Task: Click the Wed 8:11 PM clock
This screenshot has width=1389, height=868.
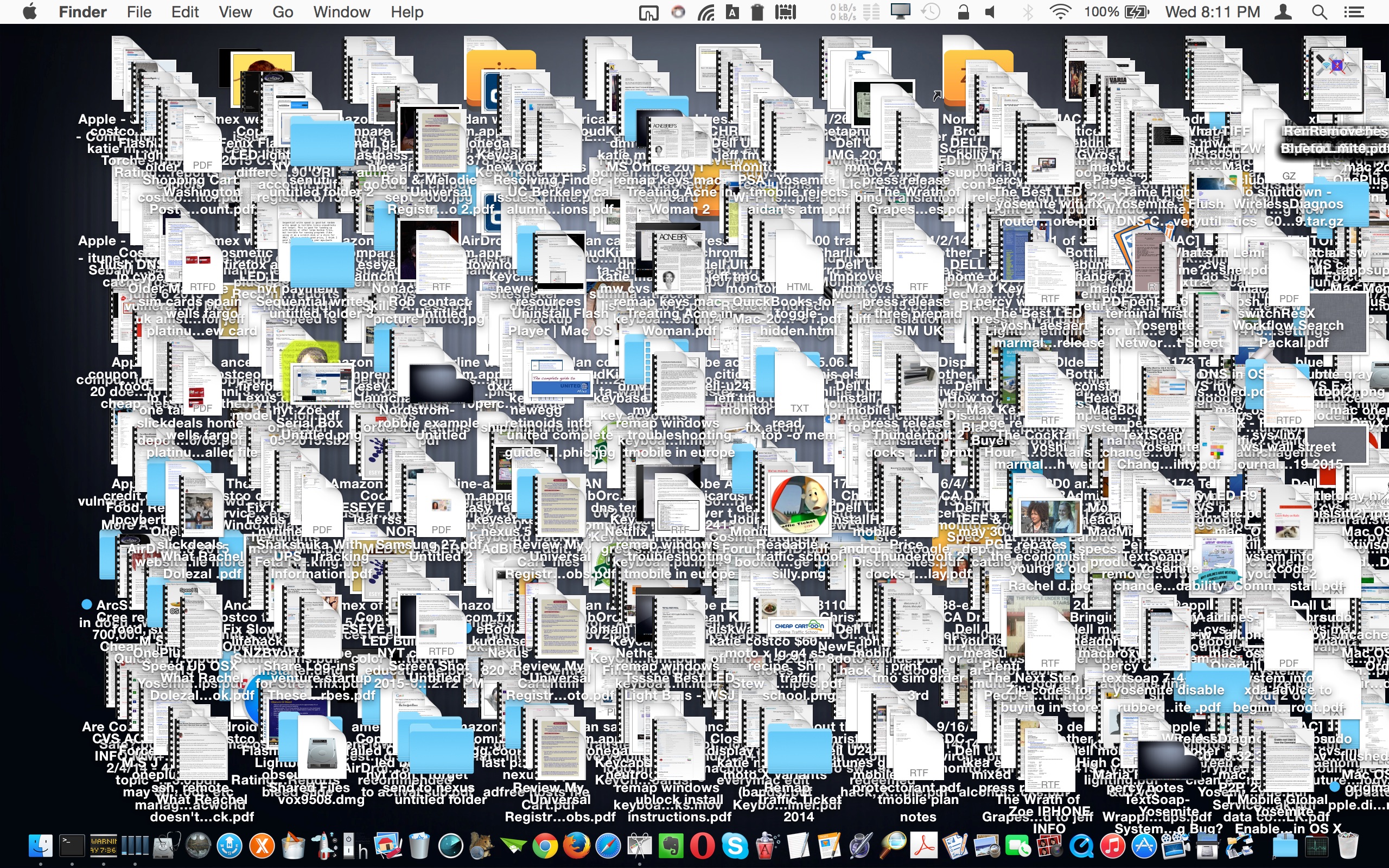Action: [1212, 12]
